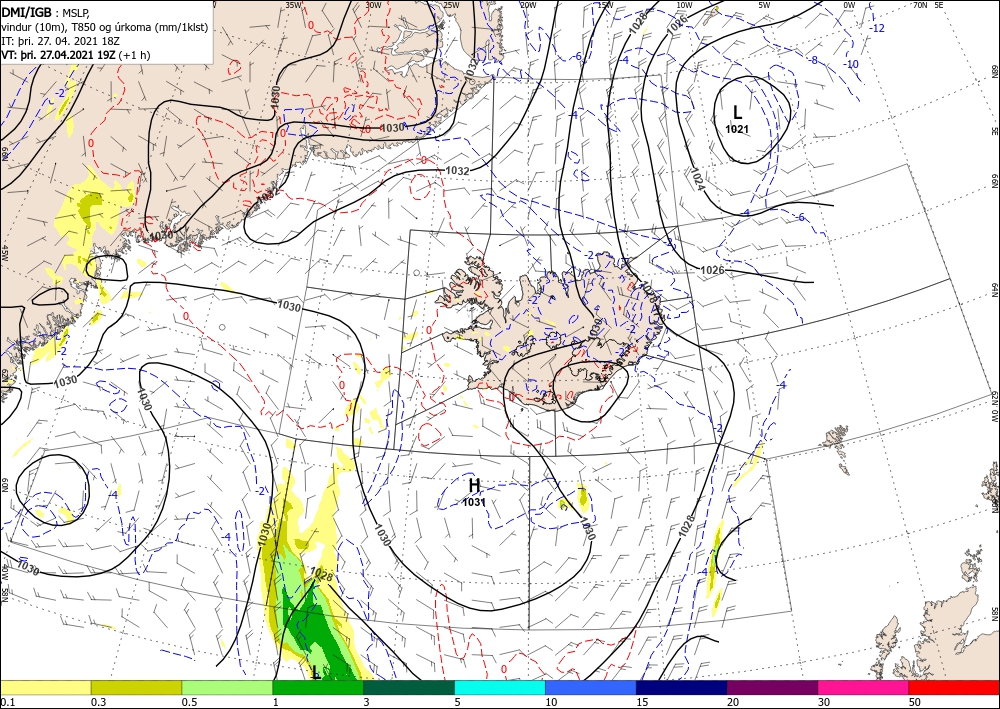Click the "-12" temperature contour label
Image resolution: width=1000 pixels, height=709 pixels.
(x=878, y=28)
